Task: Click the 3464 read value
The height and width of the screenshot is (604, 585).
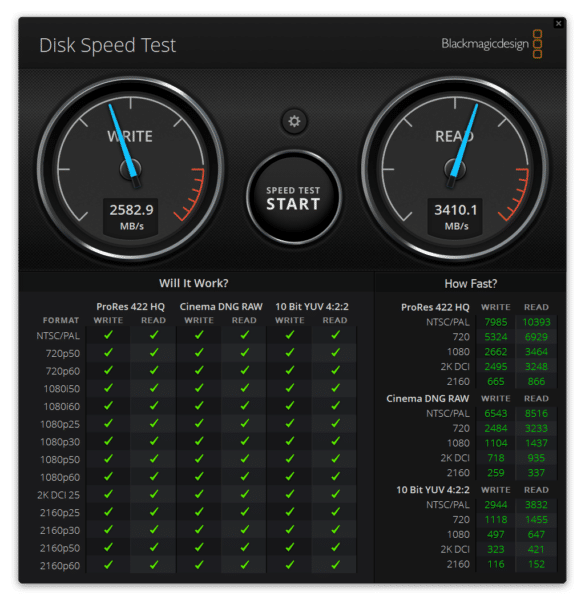Action: 536,352
